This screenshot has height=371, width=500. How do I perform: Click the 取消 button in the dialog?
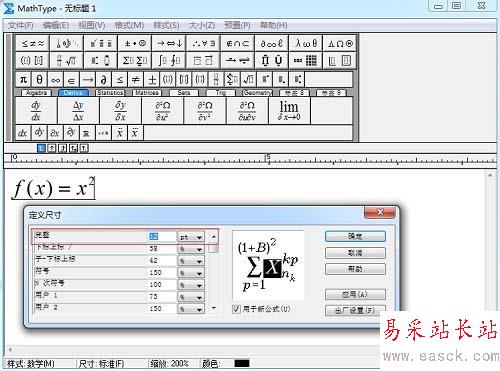coord(355,253)
